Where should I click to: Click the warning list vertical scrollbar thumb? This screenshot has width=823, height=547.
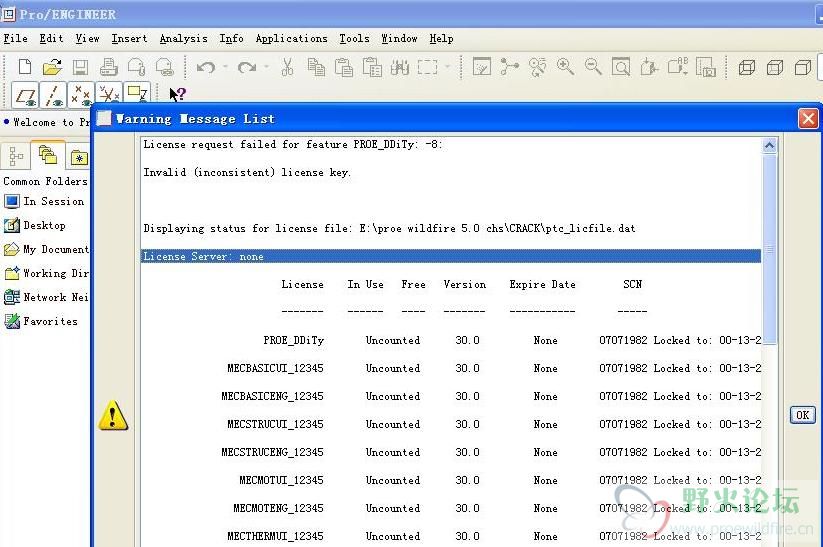pyautogui.click(x=769, y=249)
